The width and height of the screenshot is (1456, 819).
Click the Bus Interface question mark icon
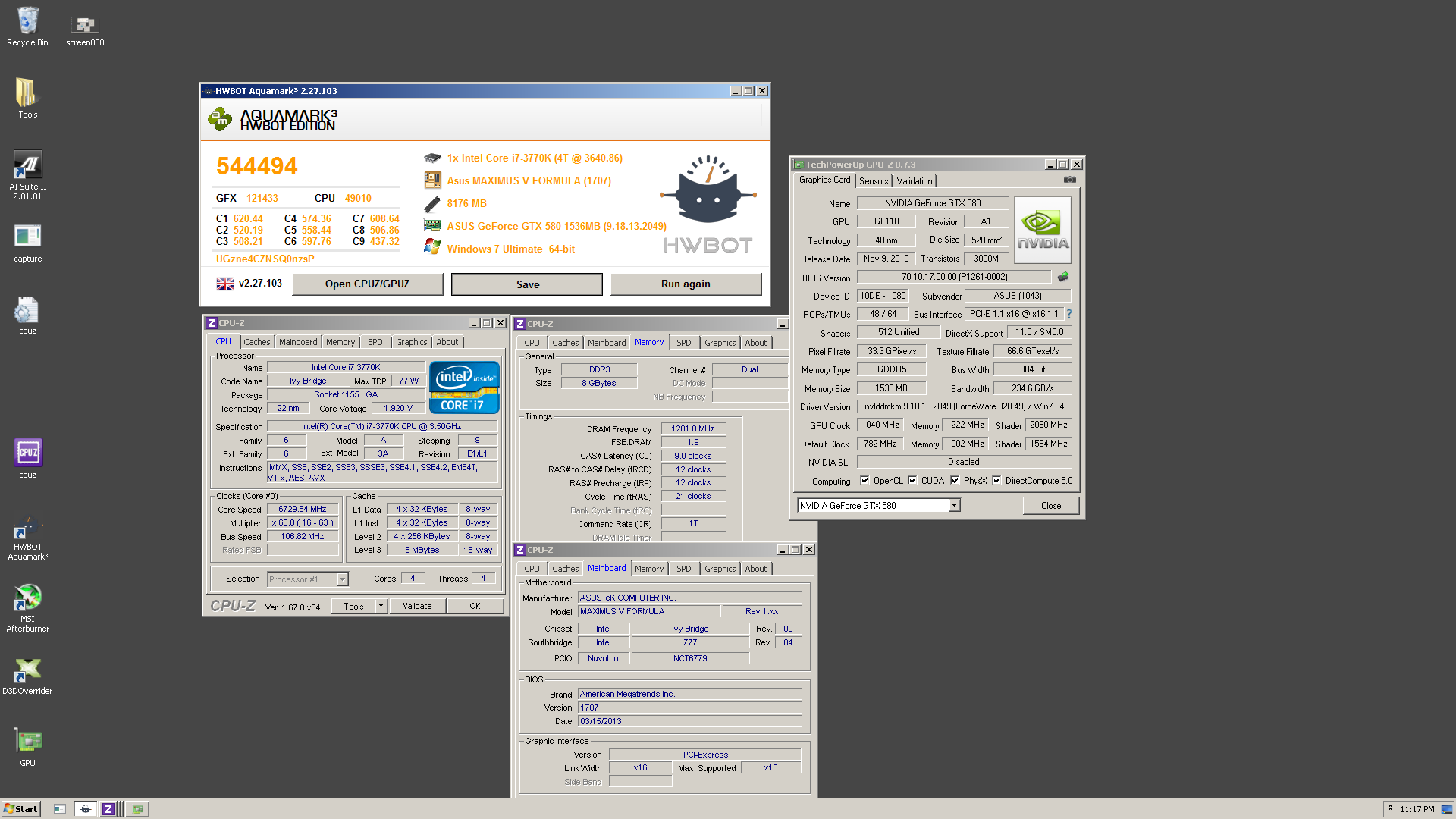pos(1069,314)
